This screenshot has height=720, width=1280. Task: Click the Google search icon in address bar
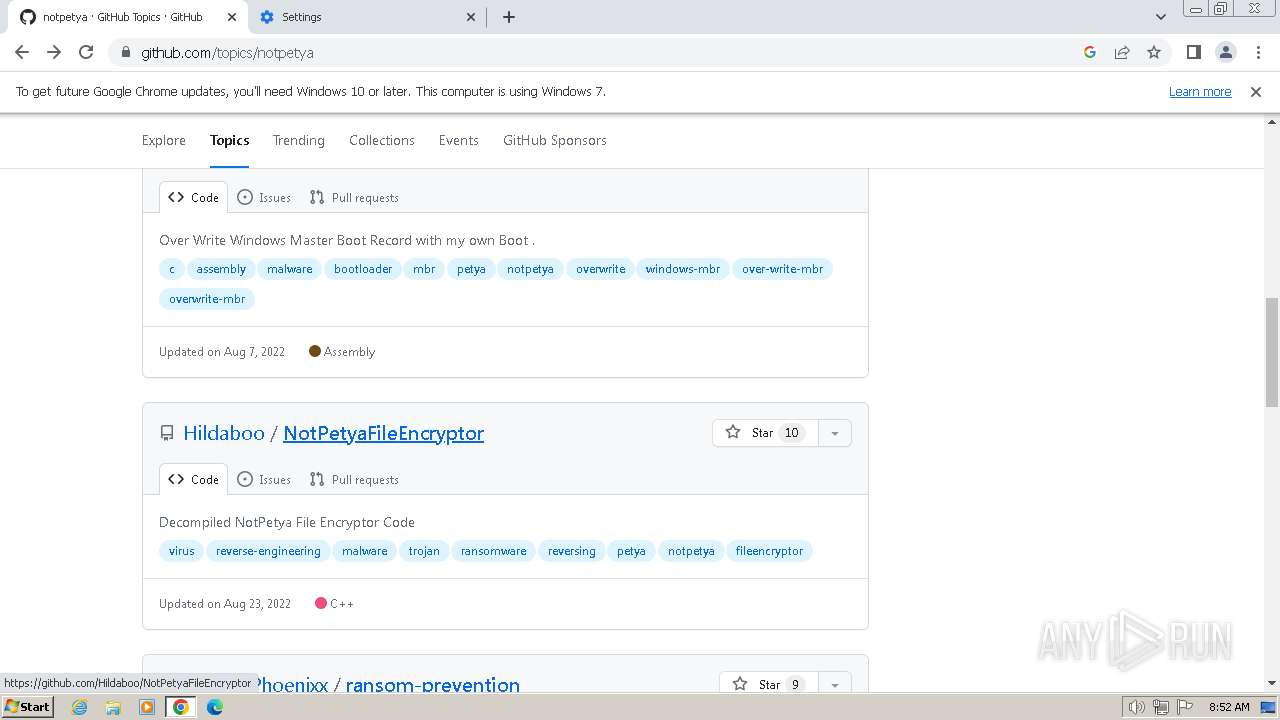pyautogui.click(x=1090, y=52)
